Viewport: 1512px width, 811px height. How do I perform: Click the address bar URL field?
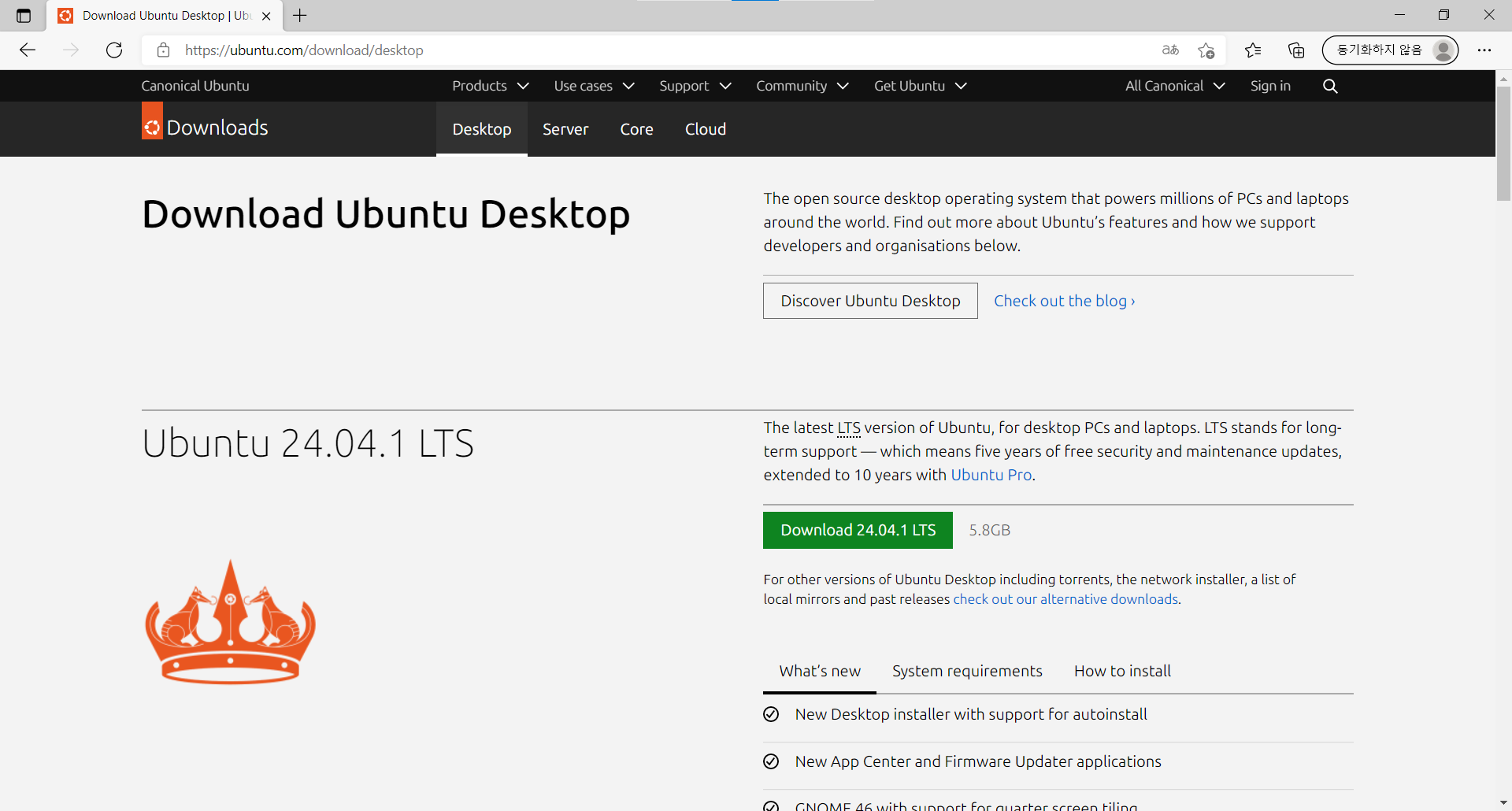661,50
